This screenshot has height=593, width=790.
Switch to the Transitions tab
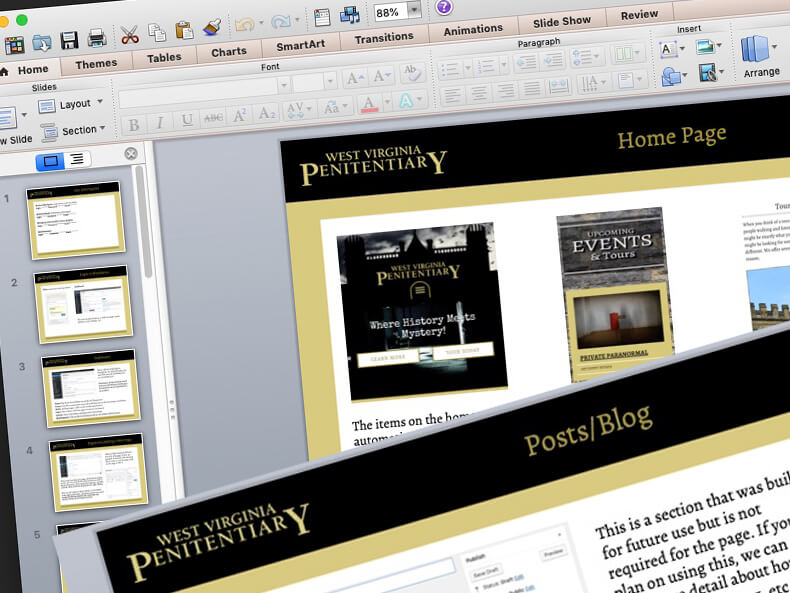point(384,37)
